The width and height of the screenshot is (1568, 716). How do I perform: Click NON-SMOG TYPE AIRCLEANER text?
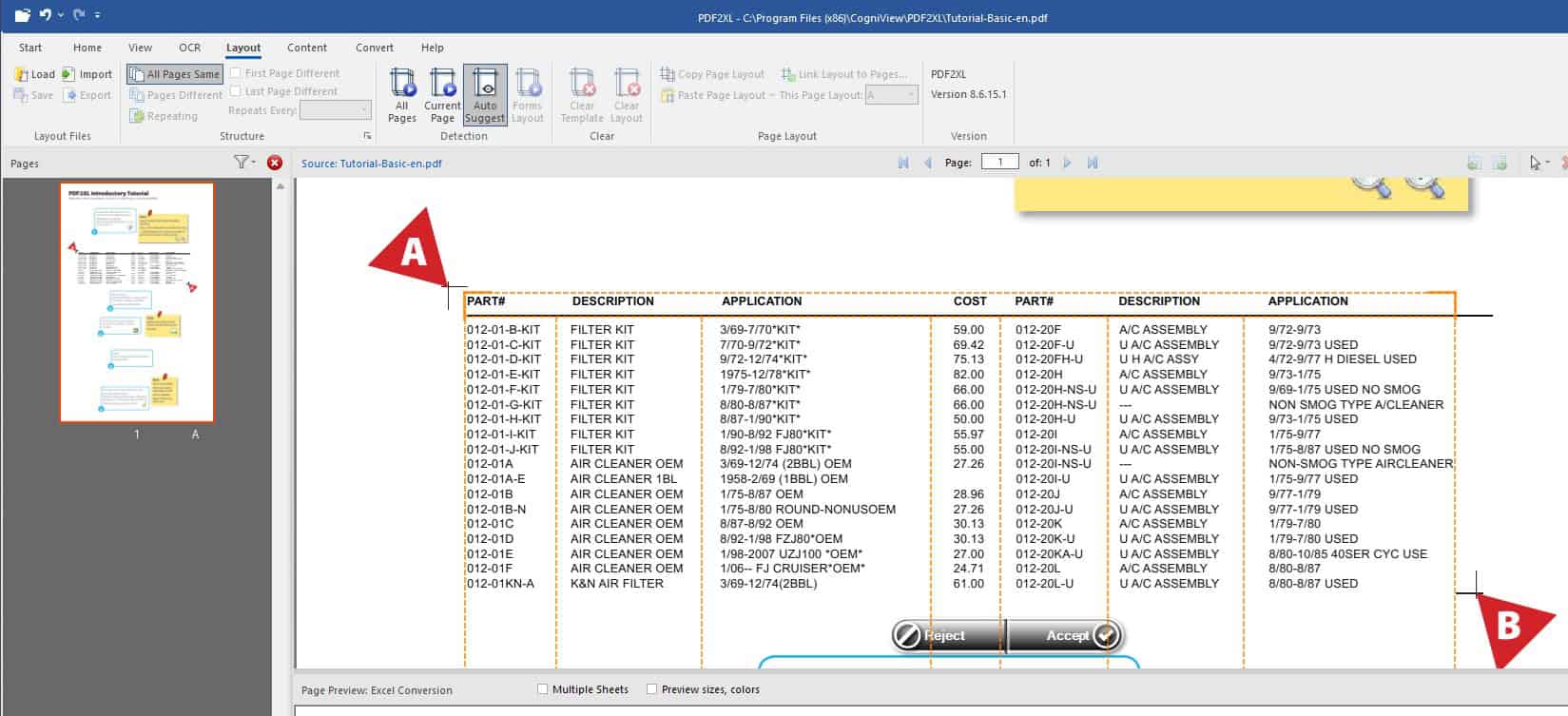tap(1361, 464)
